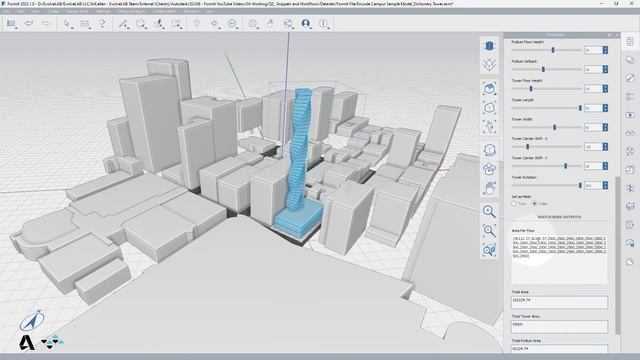
Task: Choose the Select arrow tool in toolbar
Action: 67,24
